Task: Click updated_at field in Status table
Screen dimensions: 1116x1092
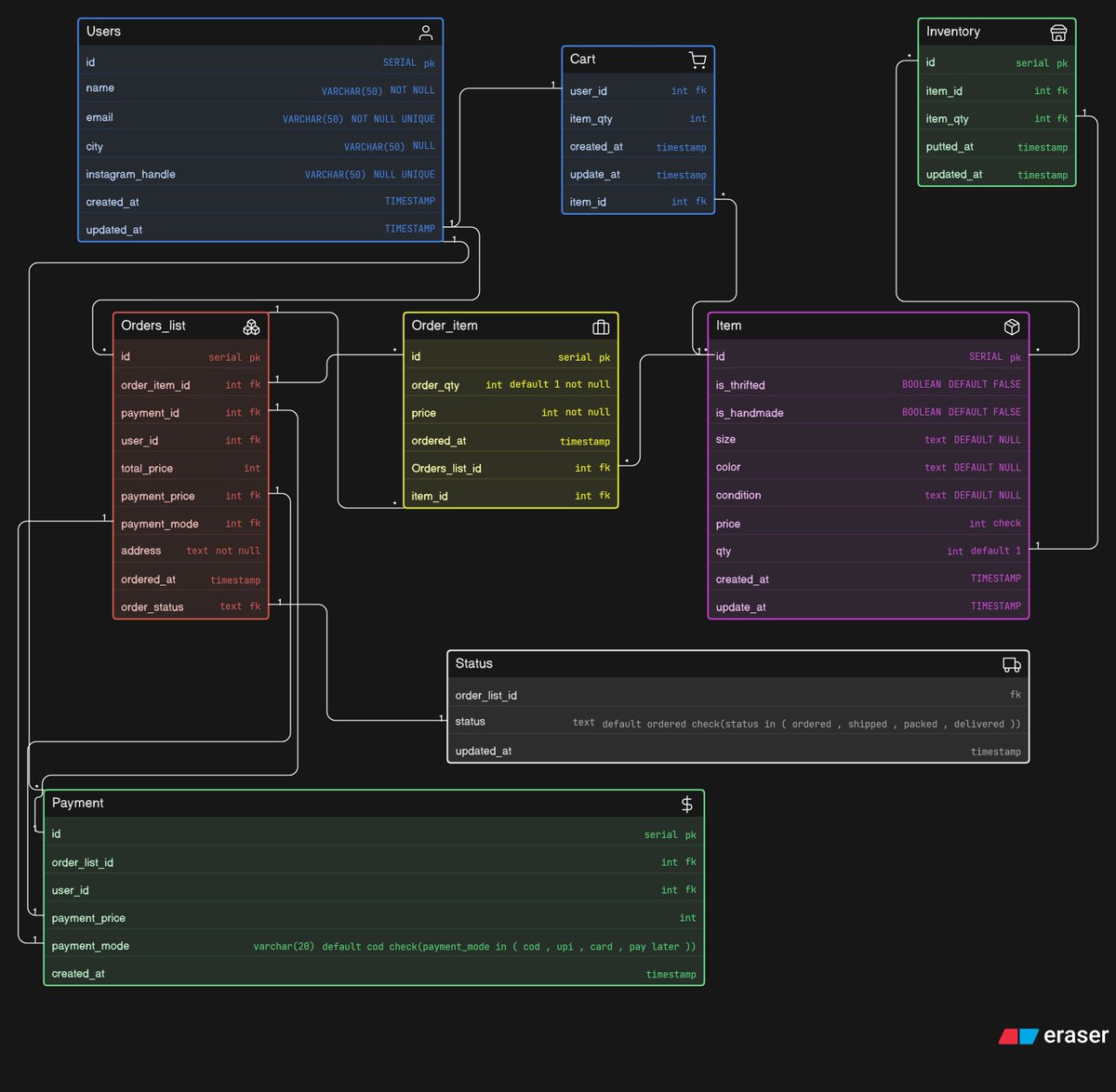Action: 738,751
